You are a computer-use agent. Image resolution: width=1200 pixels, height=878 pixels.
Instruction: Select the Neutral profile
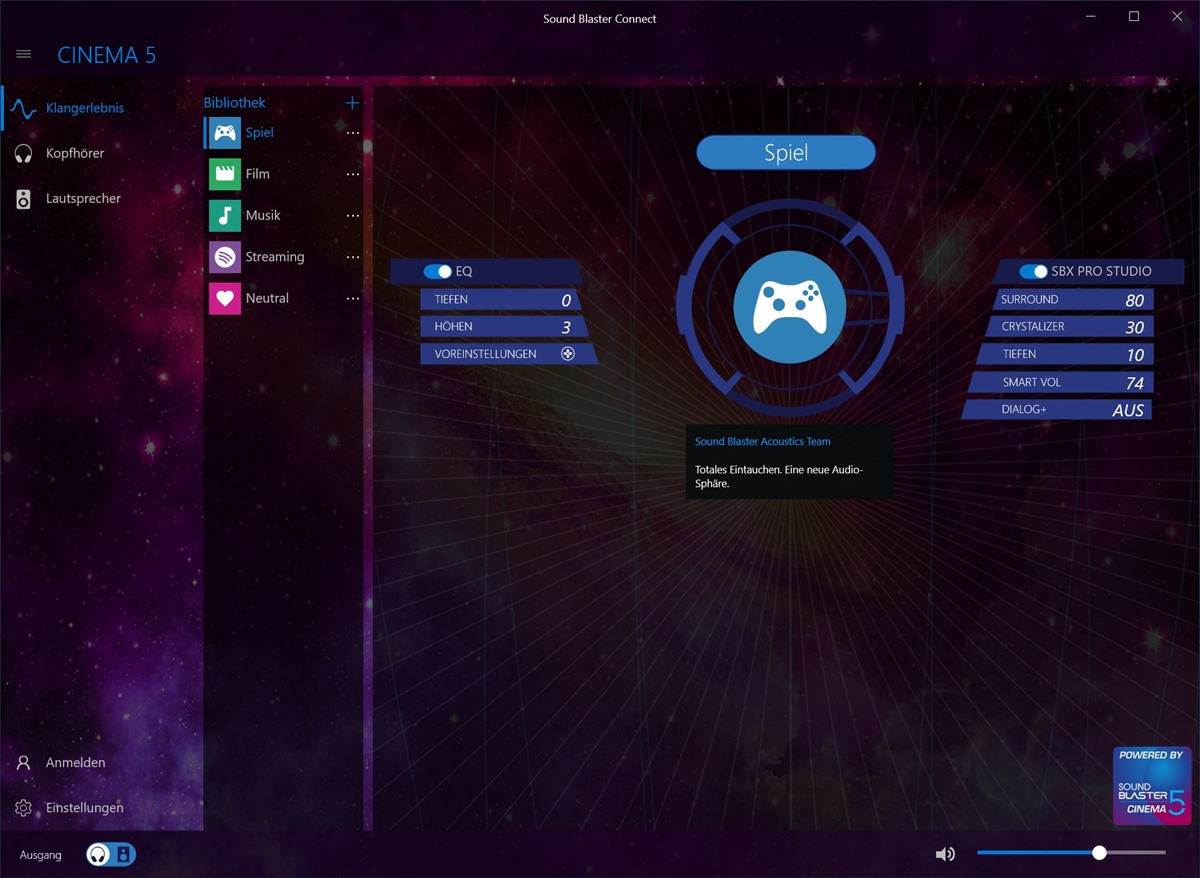pyautogui.click(x=285, y=298)
